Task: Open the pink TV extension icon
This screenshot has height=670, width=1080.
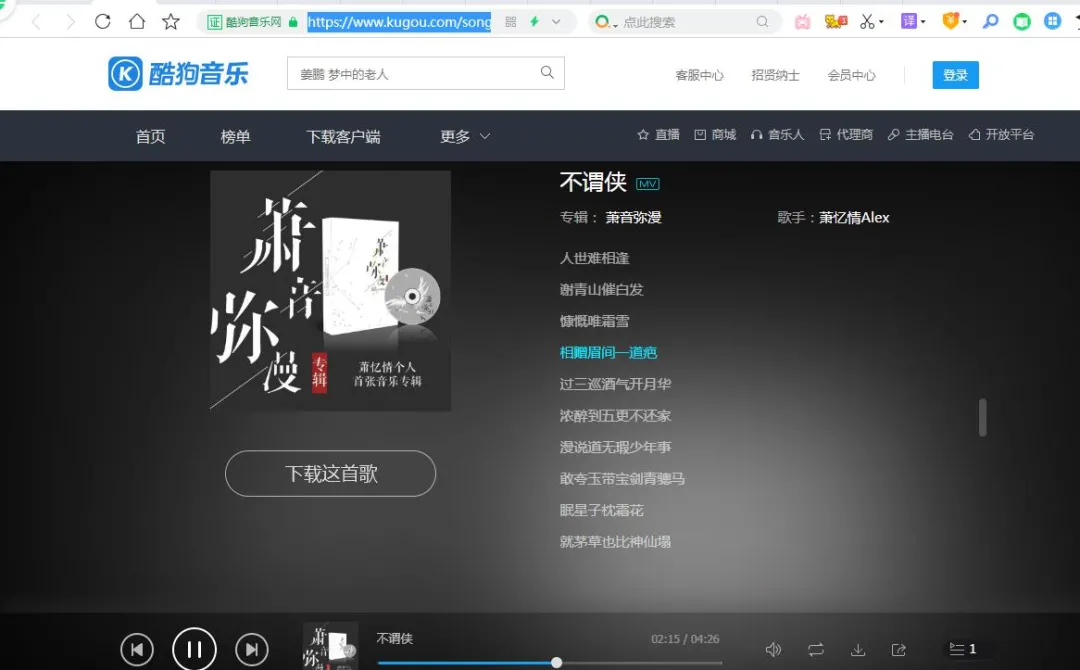Action: click(802, 22)
